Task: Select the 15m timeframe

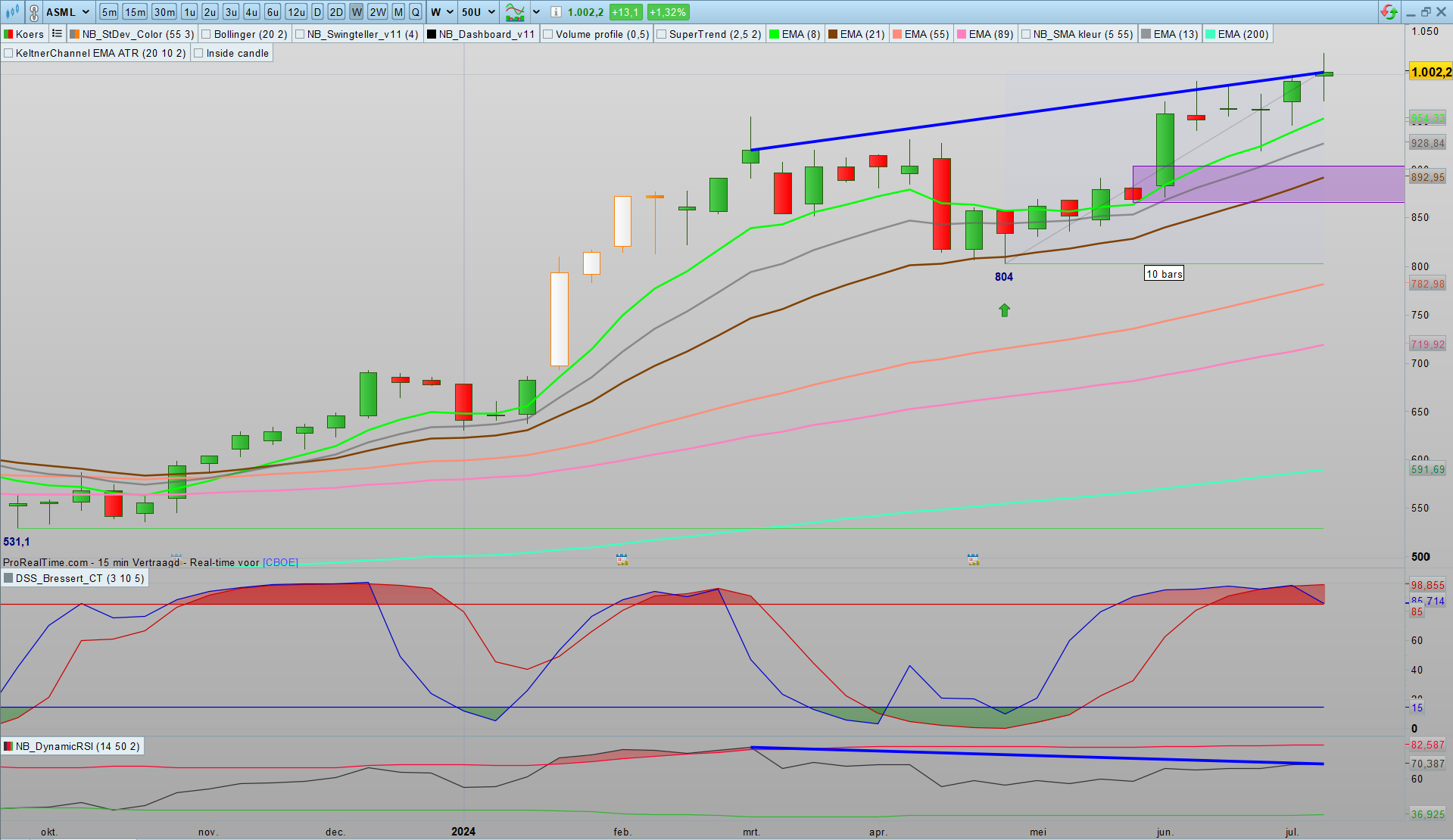Action: click(135, 12)
